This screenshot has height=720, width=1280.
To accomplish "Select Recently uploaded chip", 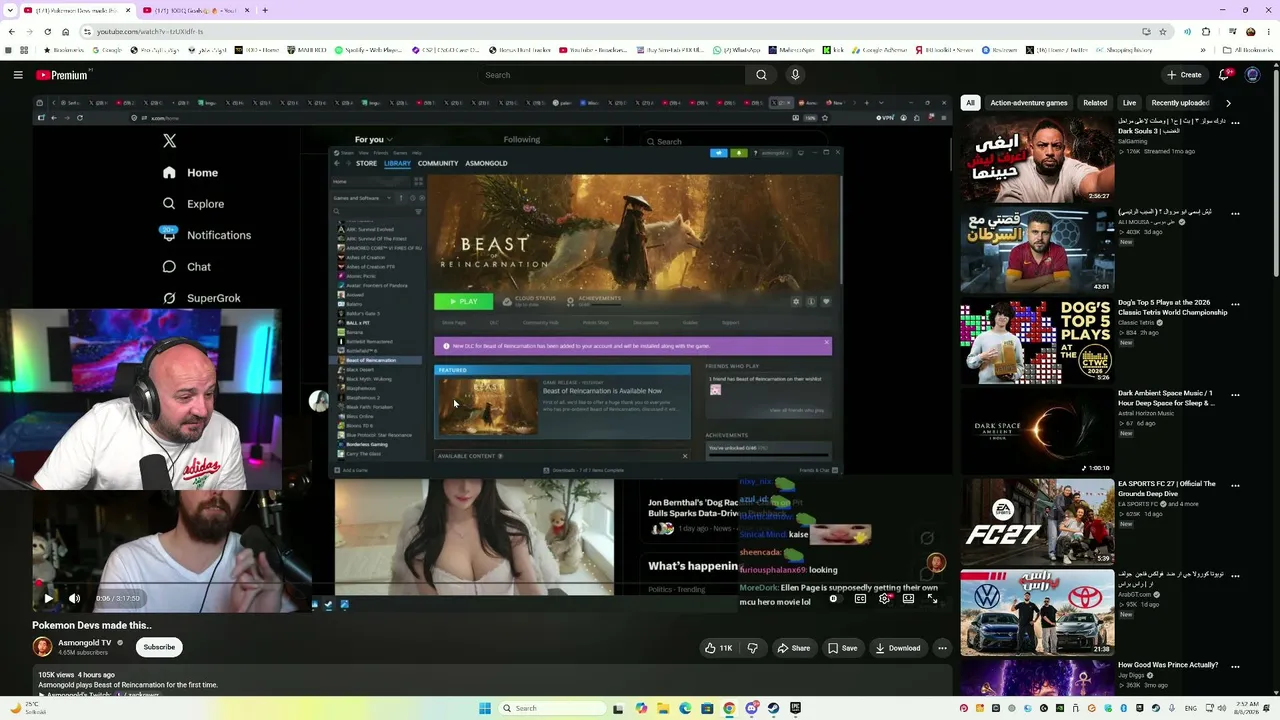I will 1180,103.
